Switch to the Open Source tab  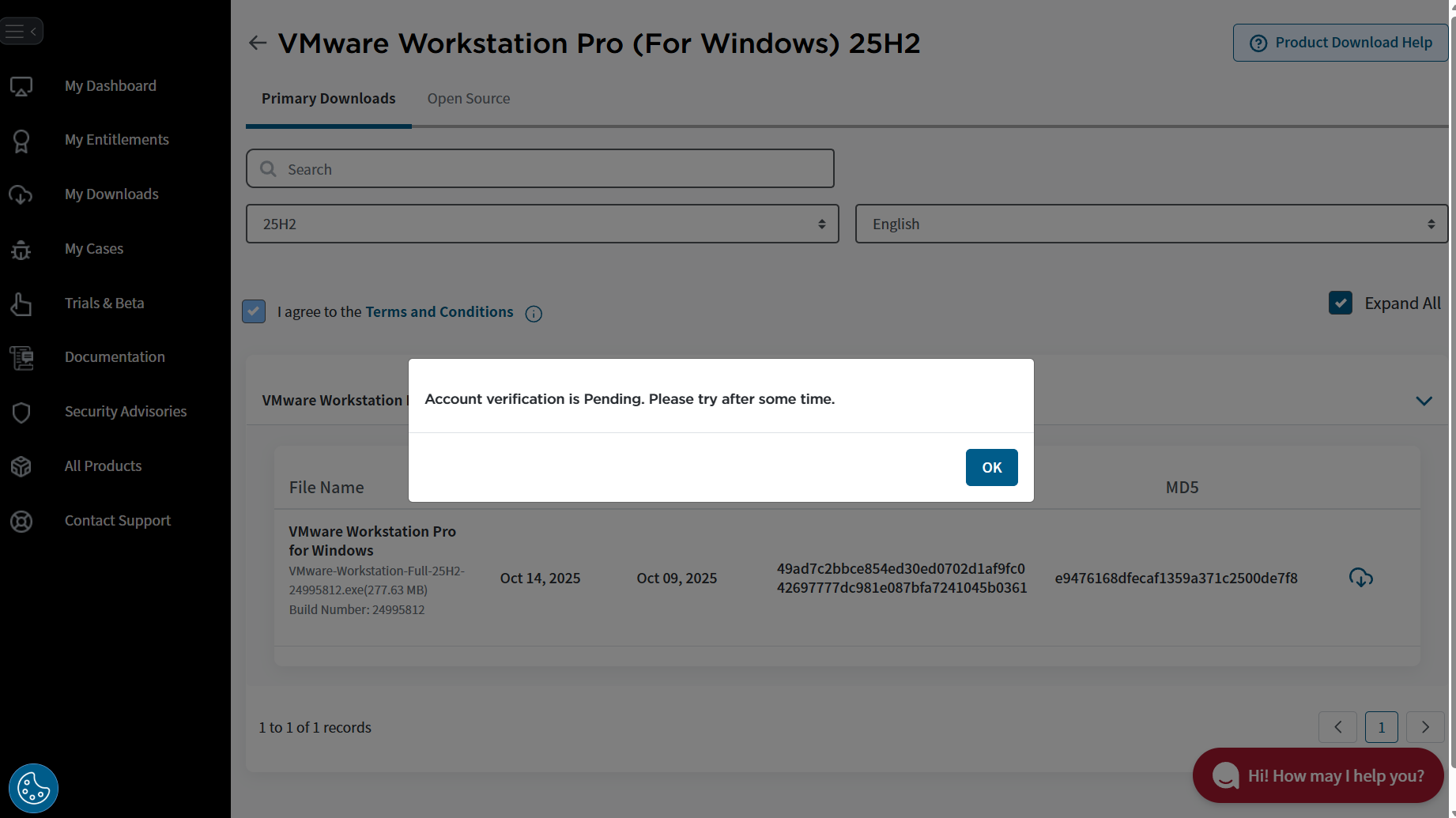click(468, 98)
